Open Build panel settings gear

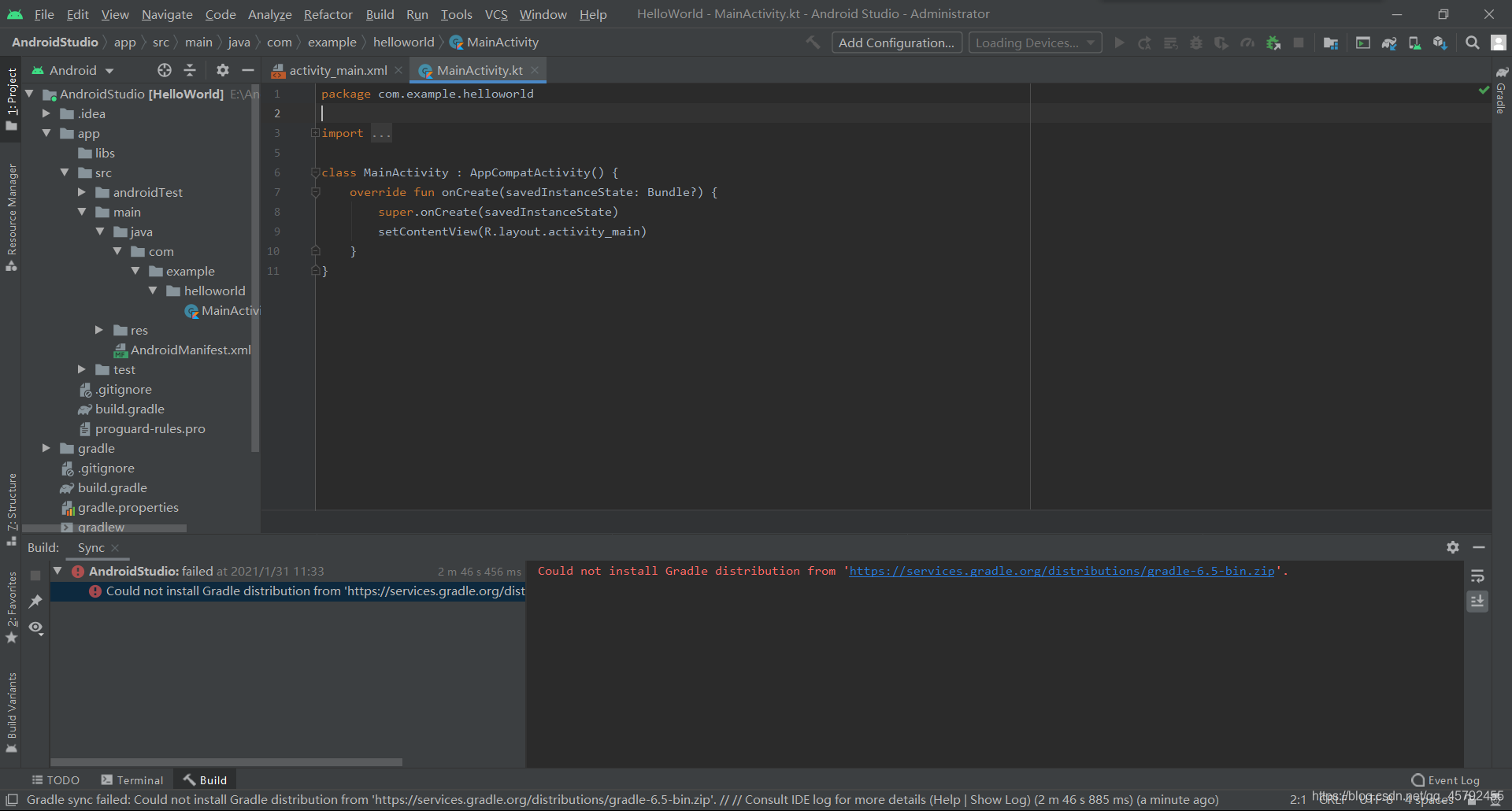1453,547
